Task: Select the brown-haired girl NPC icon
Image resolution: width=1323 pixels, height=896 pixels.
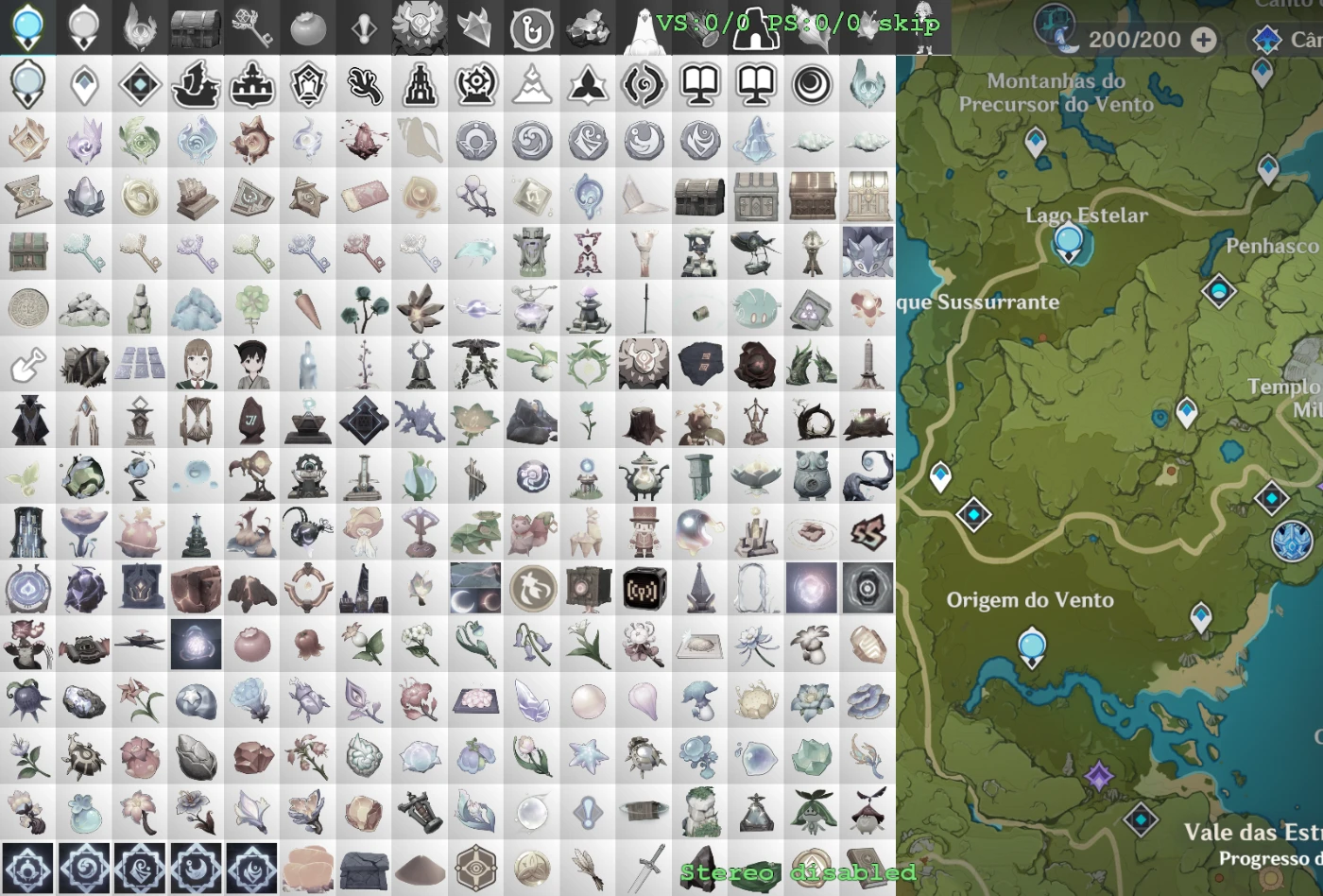Action: click(196, 365)
